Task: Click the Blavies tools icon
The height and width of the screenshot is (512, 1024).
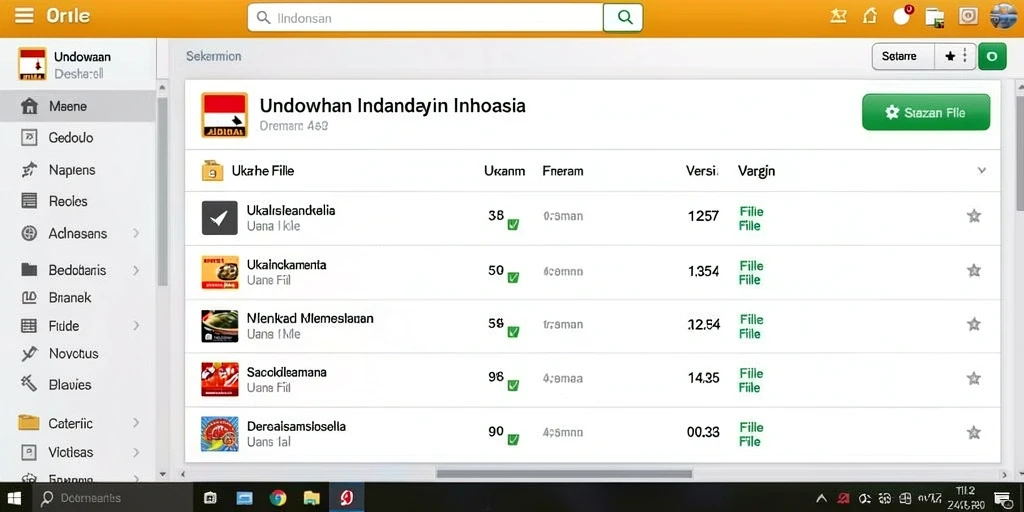Action: coord(29,384)
